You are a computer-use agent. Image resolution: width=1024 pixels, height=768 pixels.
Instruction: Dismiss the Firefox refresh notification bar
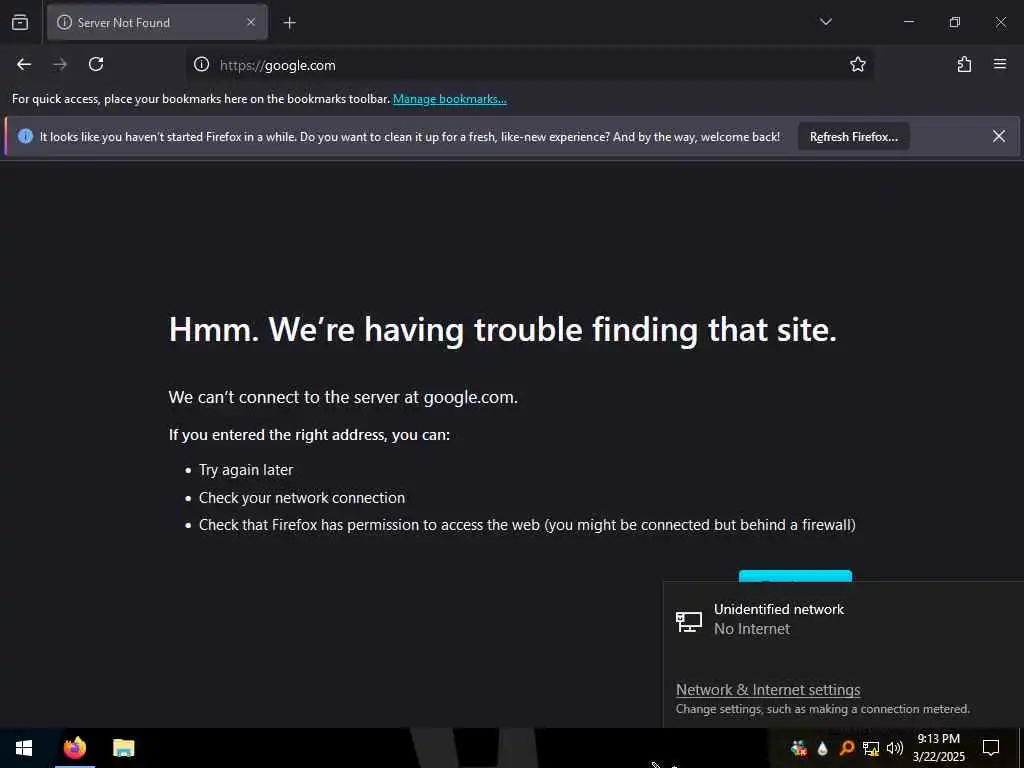(x=999, y=136)
